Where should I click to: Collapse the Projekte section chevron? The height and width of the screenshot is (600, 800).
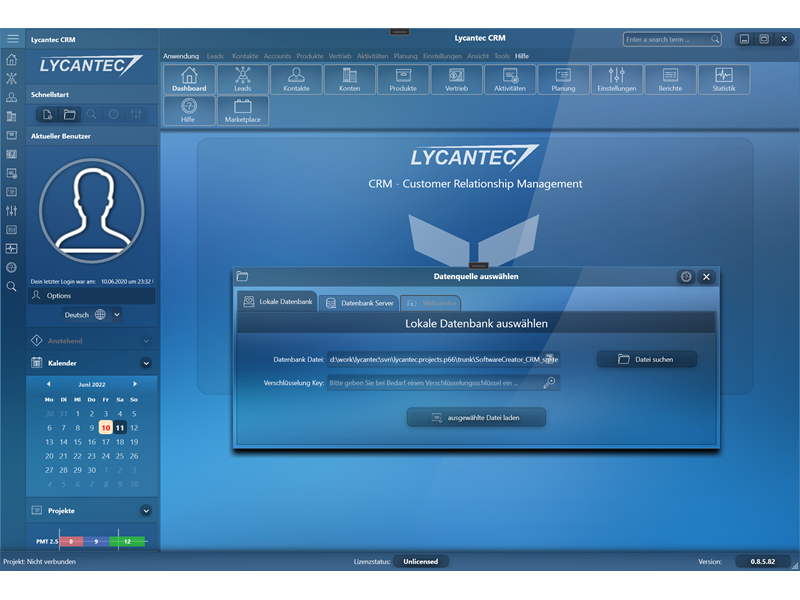click(x=146, y=511)
